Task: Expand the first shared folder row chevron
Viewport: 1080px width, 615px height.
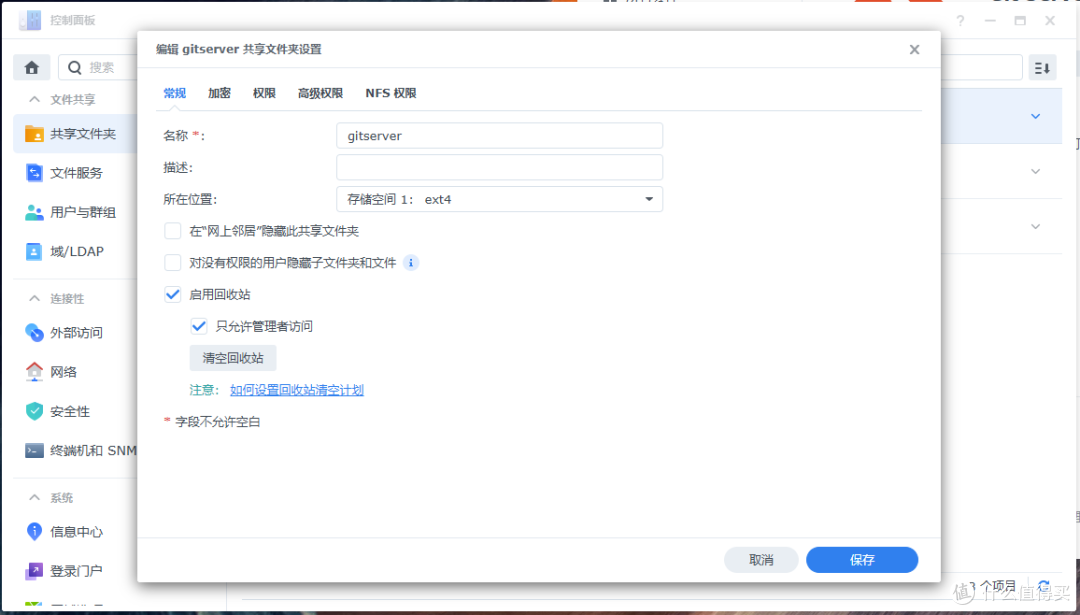Action: click(x=1035, y=116)
